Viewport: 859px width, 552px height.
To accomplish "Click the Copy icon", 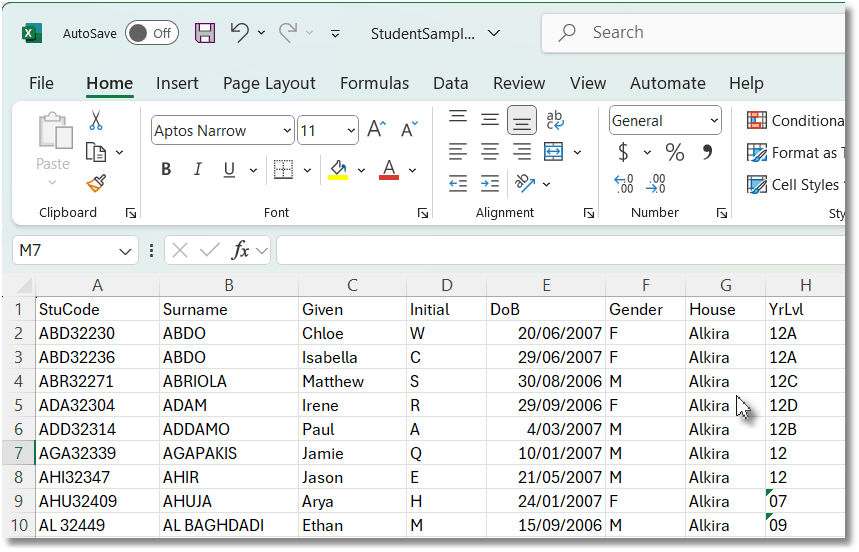I will tap(96, 152).
